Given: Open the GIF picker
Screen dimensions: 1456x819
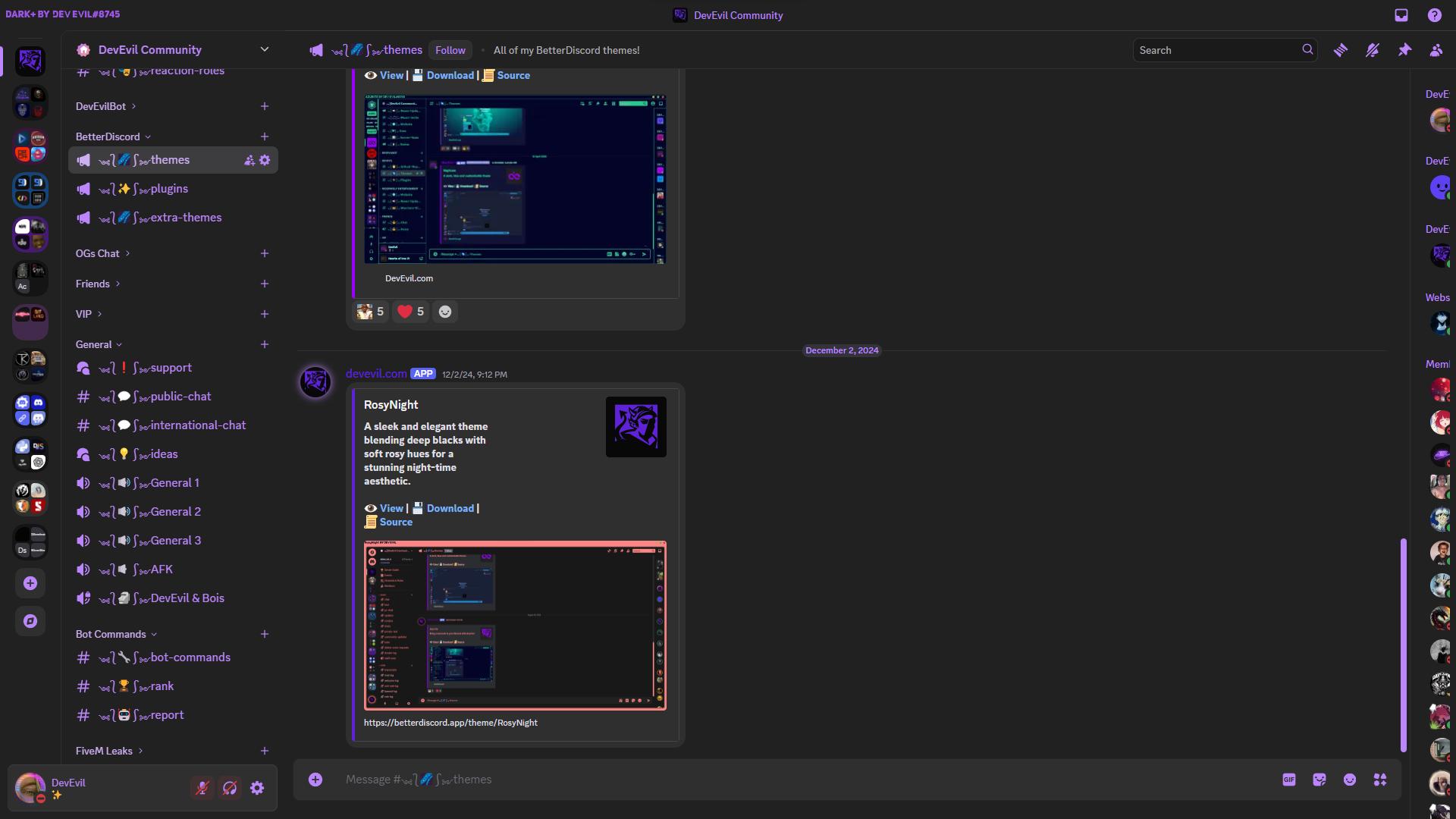Looking at the screenshot, I should pyautogui.click(x=1289, y=780).
